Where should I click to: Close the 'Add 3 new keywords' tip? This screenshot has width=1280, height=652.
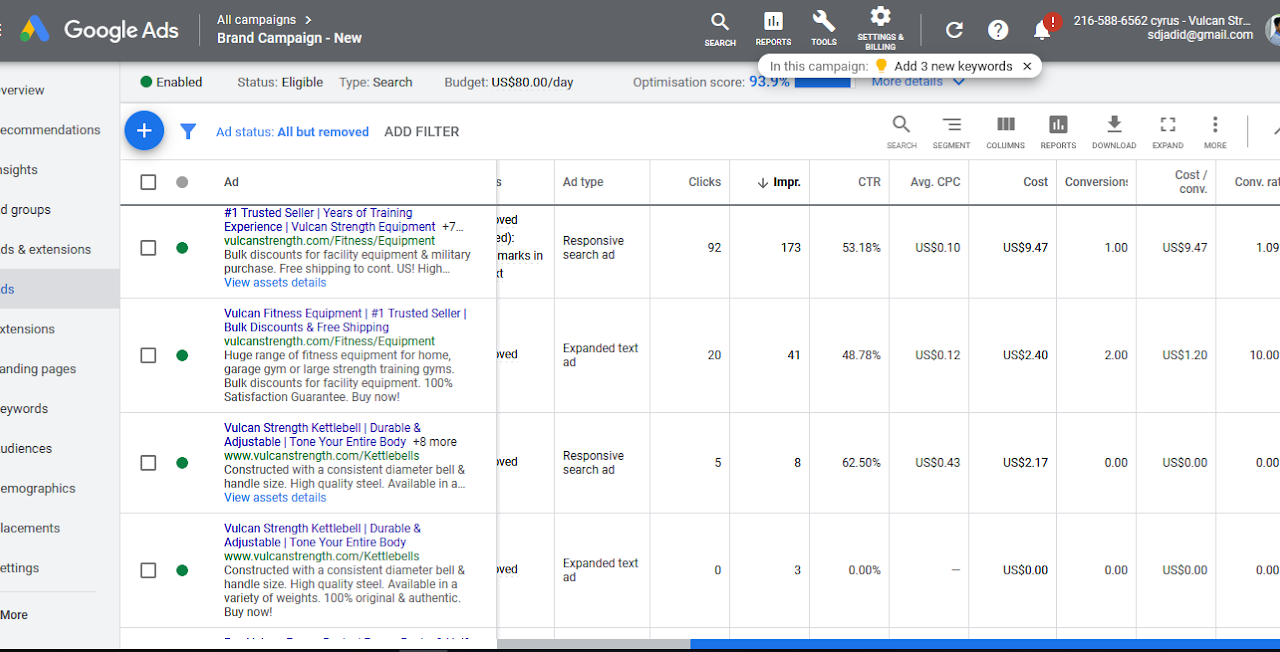1027,66
